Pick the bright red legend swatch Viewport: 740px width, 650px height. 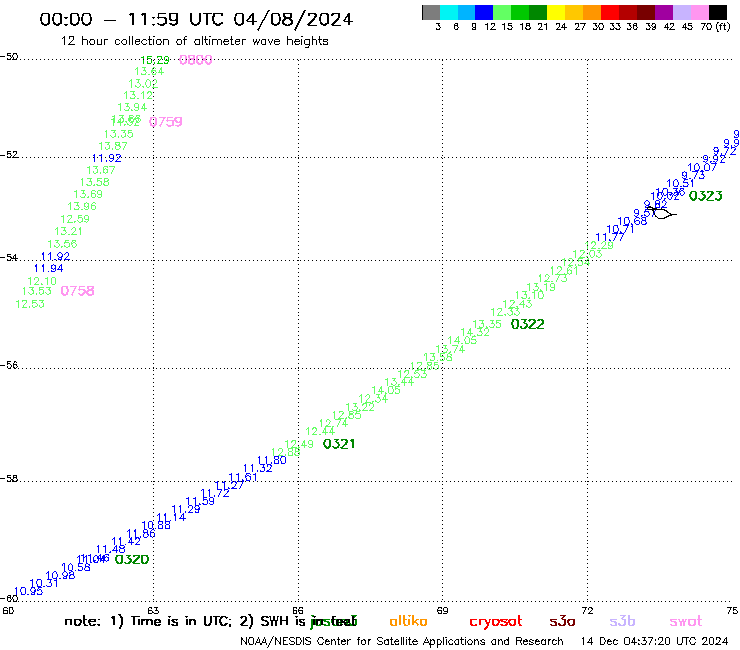[x=610, y=12]
